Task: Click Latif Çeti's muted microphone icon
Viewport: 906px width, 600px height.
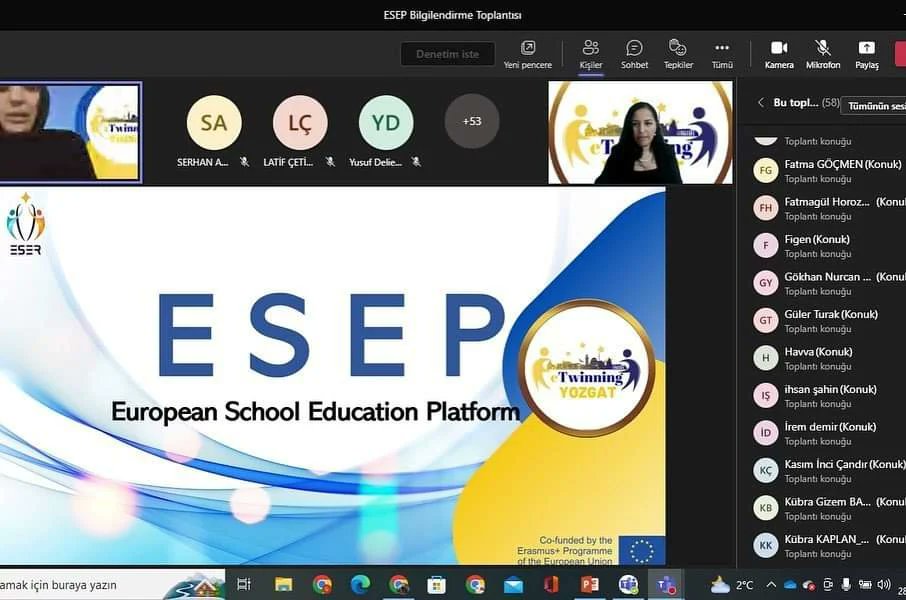Action: pyautogui.click(x=331, y=162)
